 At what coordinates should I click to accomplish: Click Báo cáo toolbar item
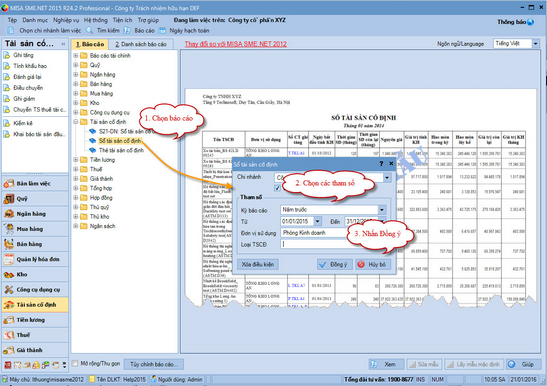[139, 31]
